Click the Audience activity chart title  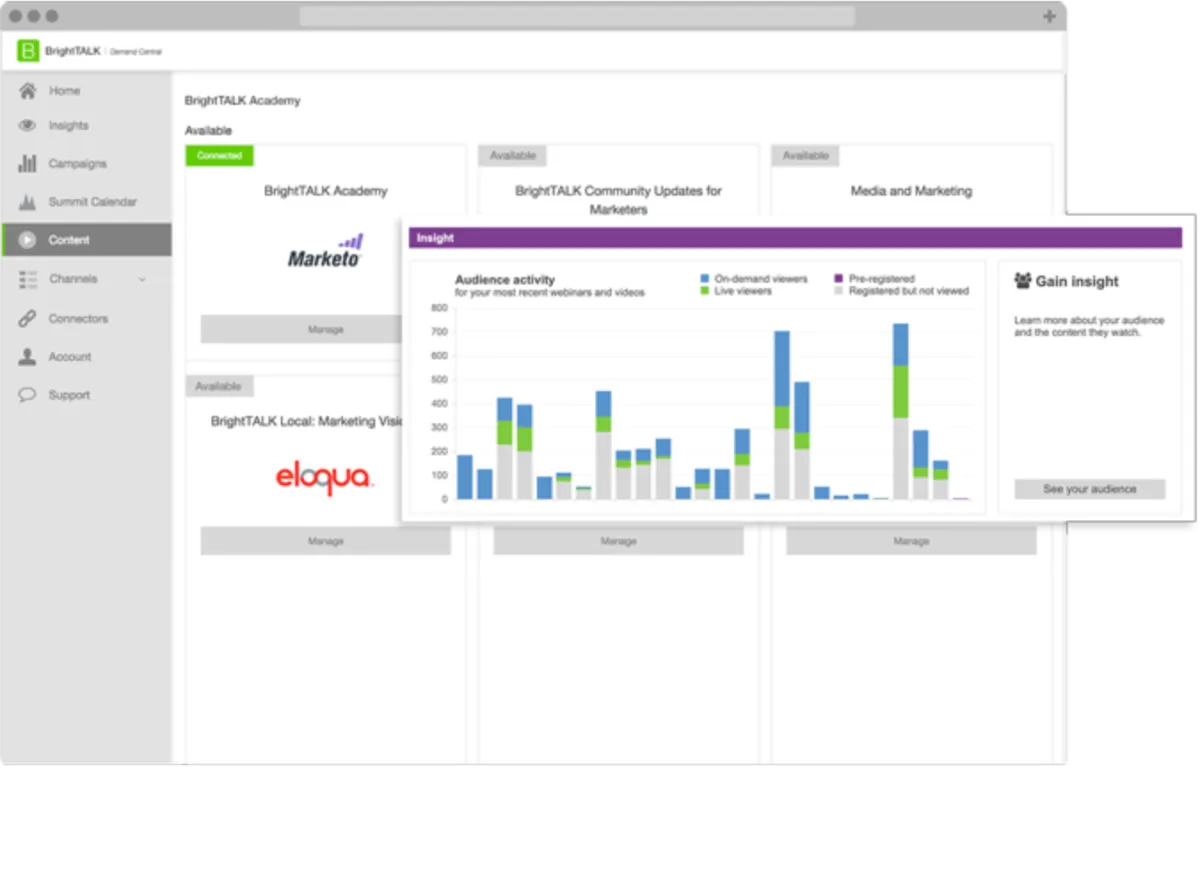point(504,280)
